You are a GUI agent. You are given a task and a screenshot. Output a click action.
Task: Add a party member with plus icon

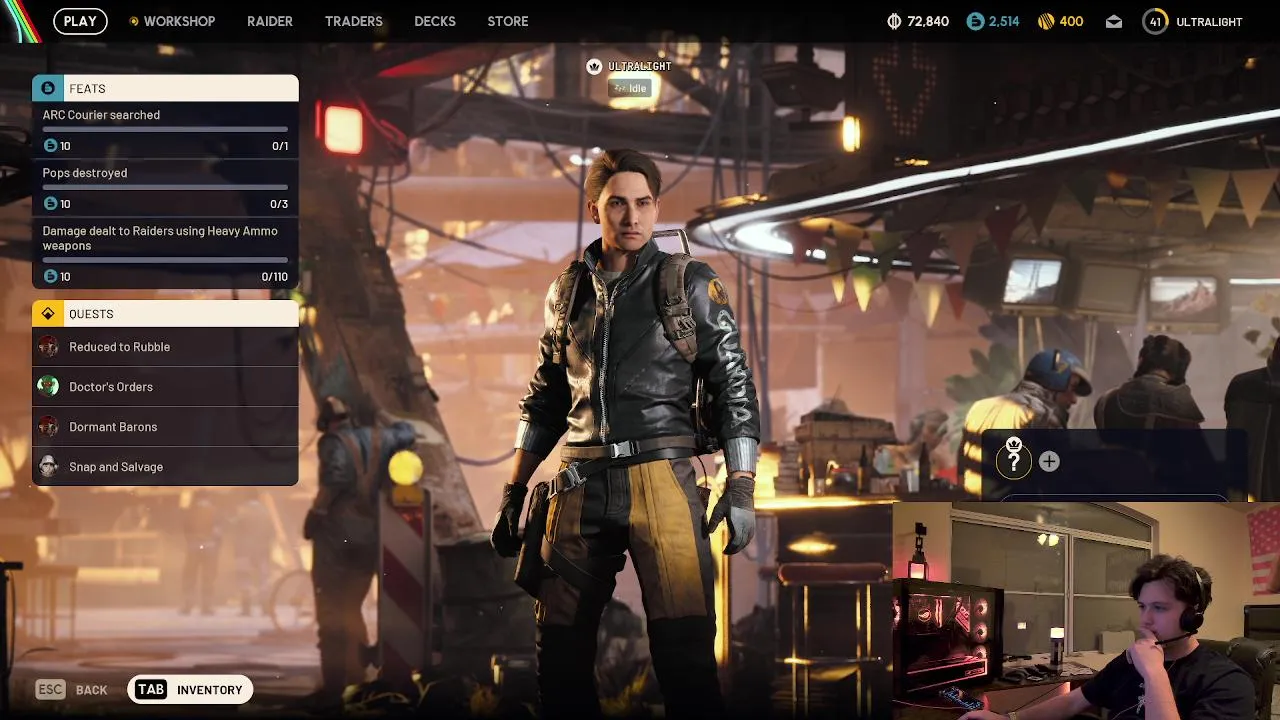[1049, 461]
